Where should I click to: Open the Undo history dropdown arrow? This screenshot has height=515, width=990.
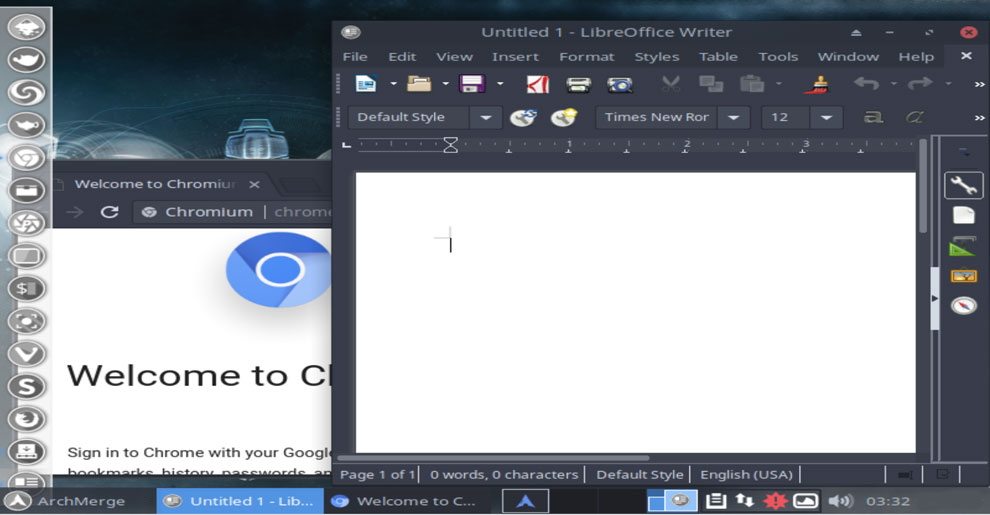[x=893, y=84]
